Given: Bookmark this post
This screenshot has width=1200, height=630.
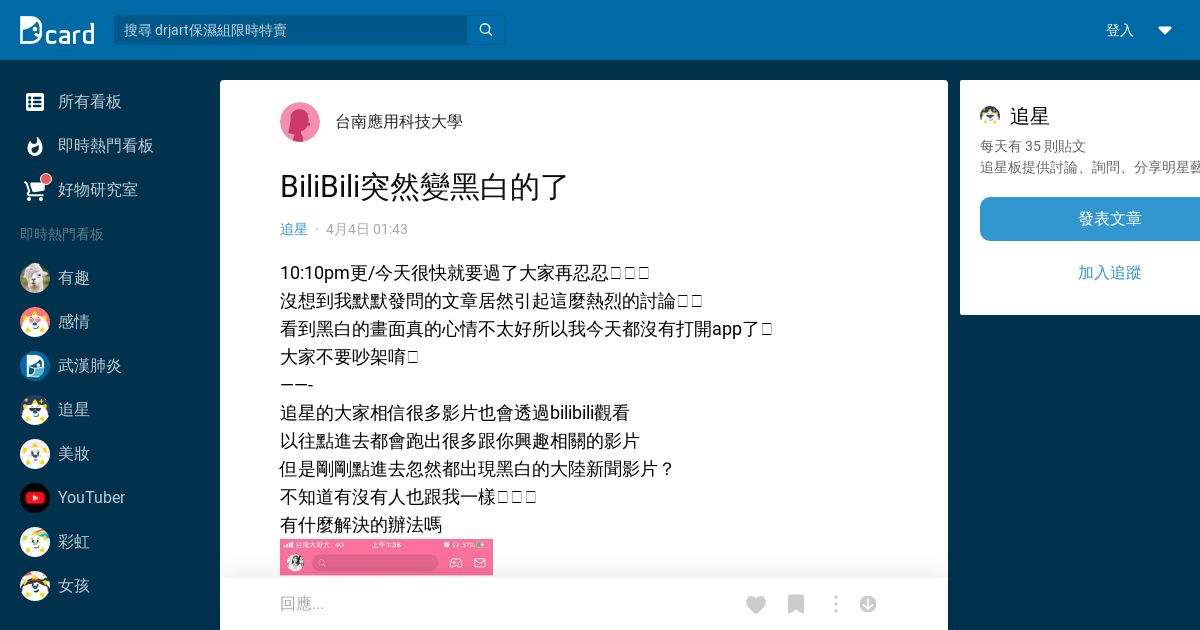Looking at the screenshot, I should (x=796, y=604).
